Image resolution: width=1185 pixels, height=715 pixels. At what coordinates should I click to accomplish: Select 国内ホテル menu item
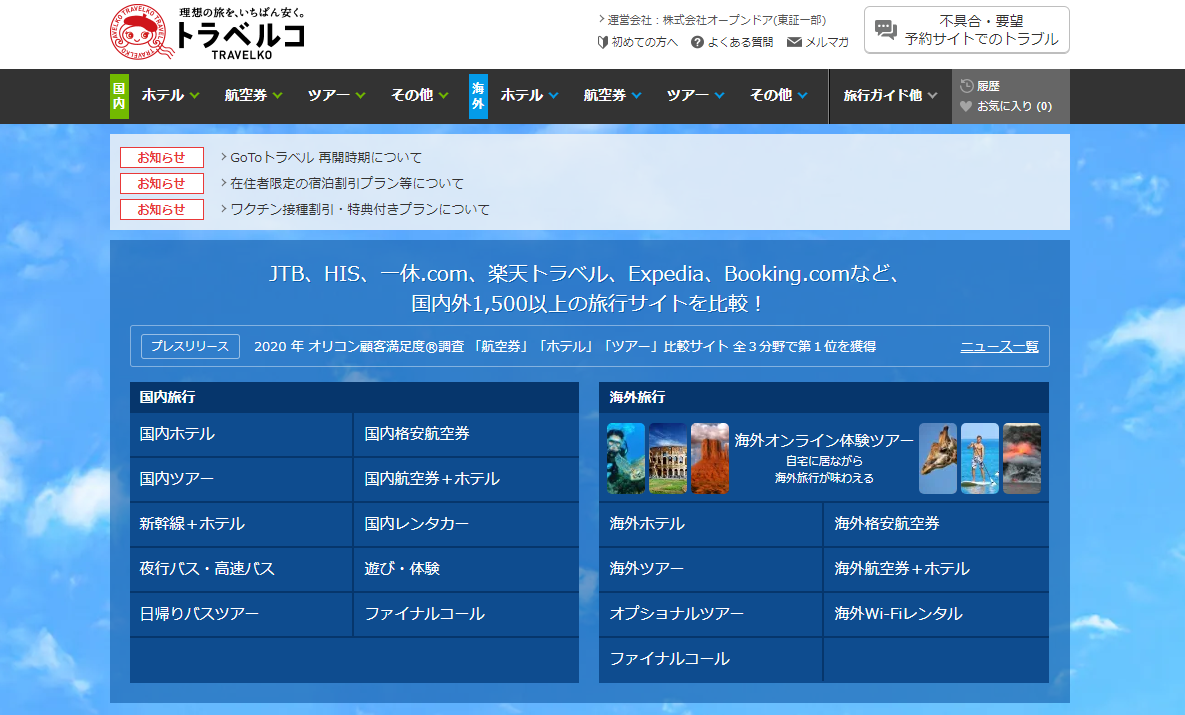click(241, 434)
